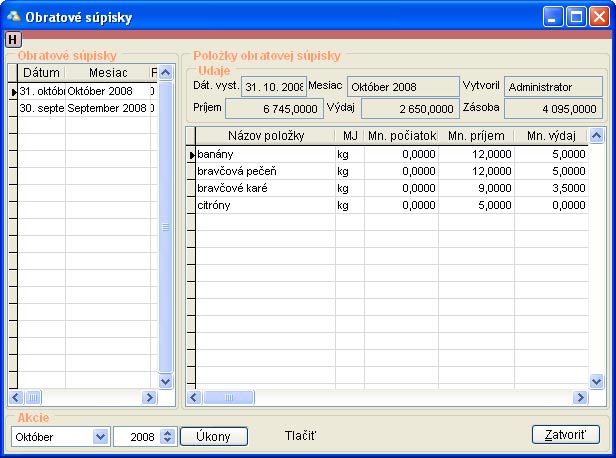
Task: Select the 30. september 2008 row
Action: (x=84, y=108)
